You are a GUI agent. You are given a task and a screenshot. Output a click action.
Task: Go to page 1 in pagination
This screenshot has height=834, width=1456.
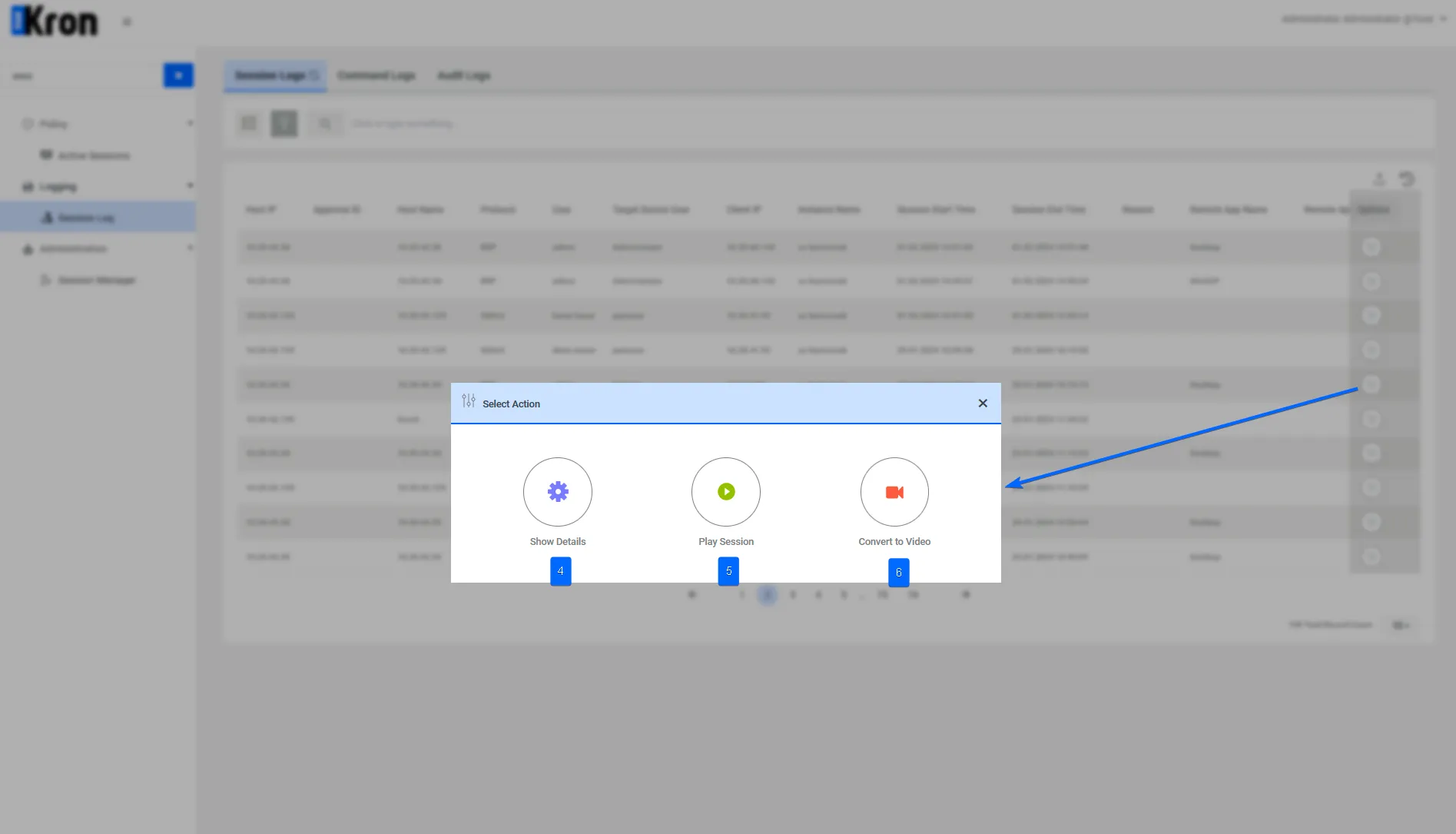tap(741, 595)
